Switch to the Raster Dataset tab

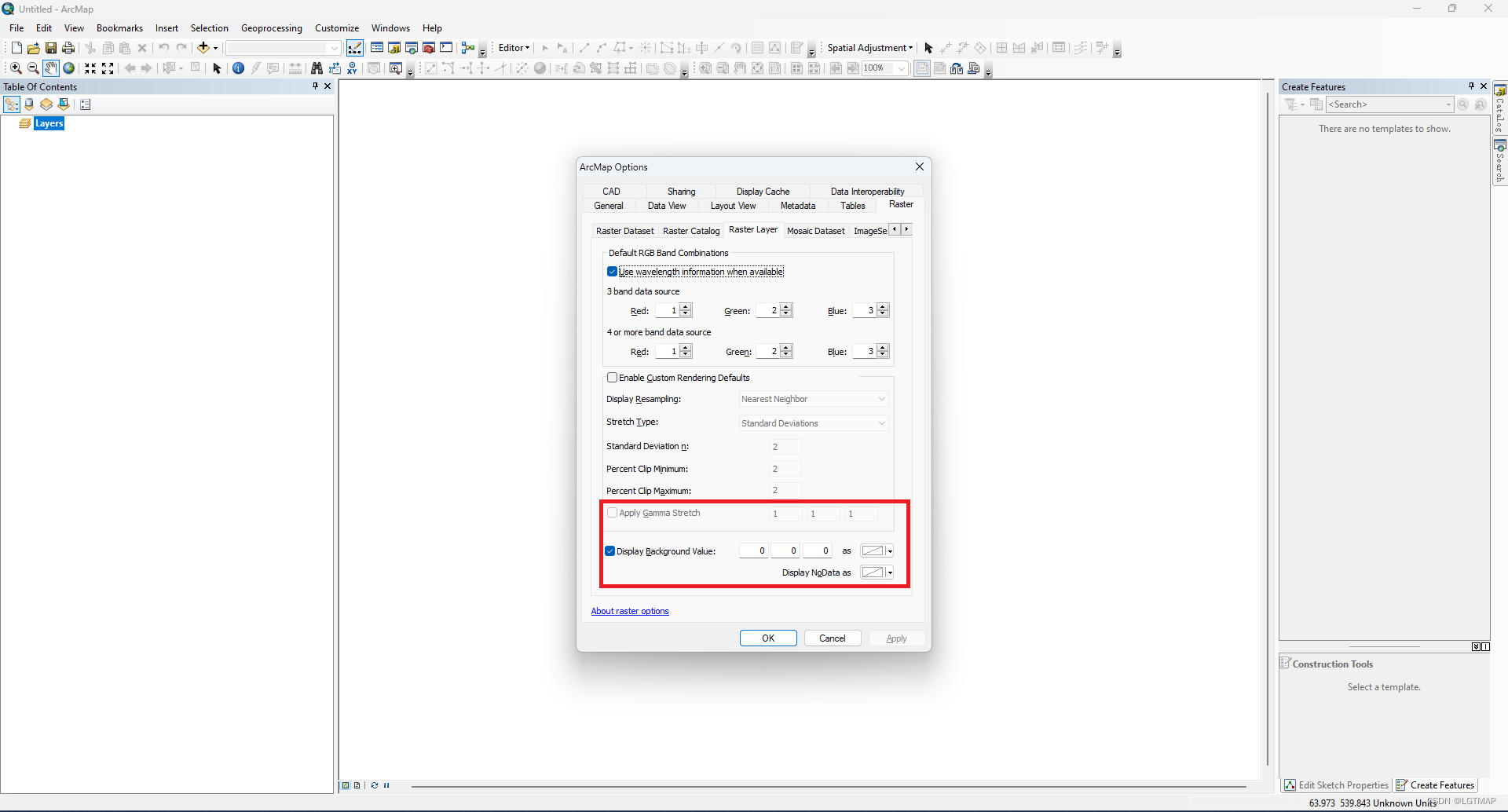(624, 230)
